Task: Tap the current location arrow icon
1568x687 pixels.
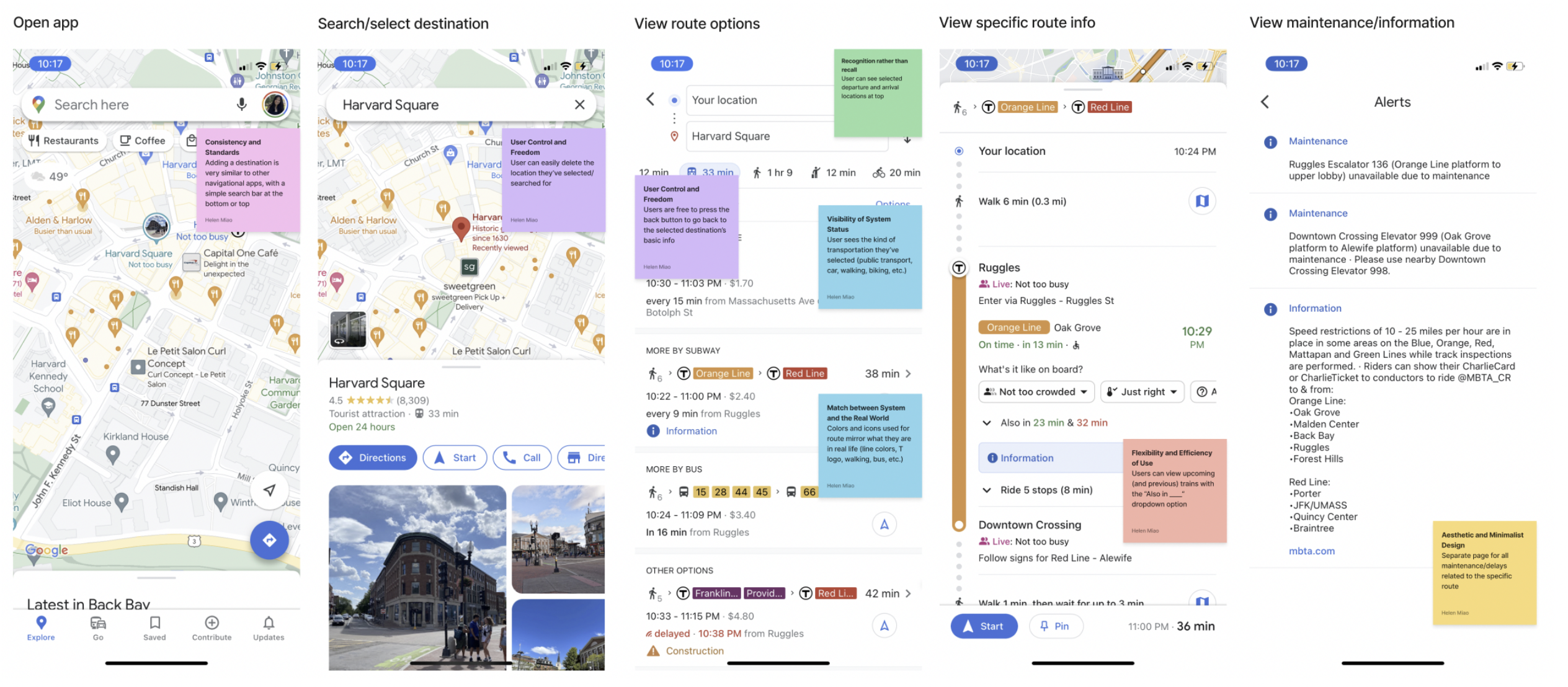Action: click(x=269, y=490)
